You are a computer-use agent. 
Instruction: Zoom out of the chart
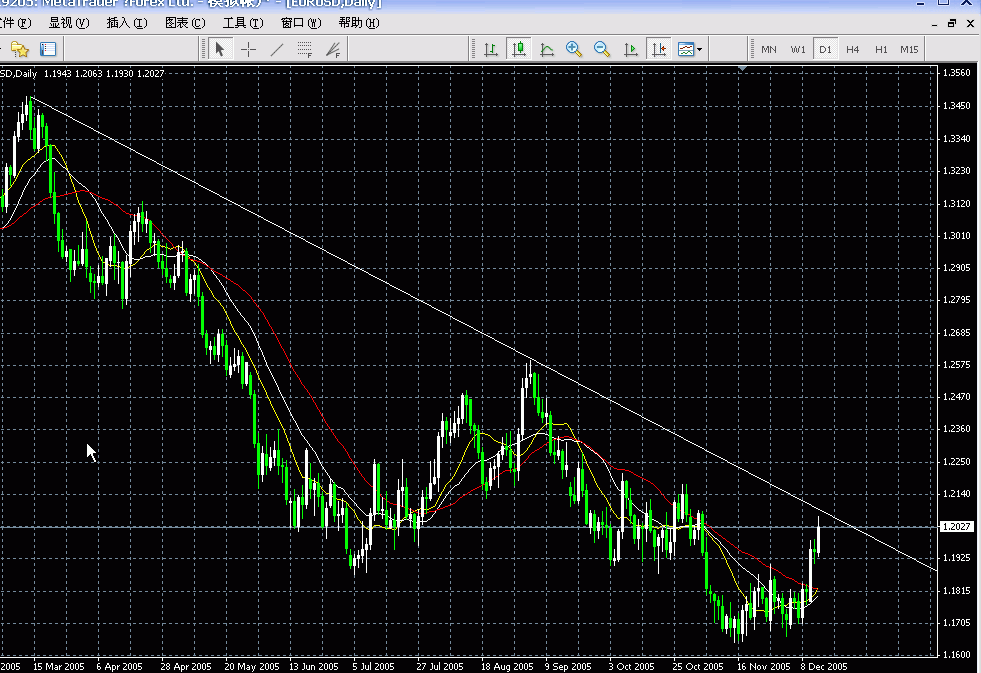point(602,49)
